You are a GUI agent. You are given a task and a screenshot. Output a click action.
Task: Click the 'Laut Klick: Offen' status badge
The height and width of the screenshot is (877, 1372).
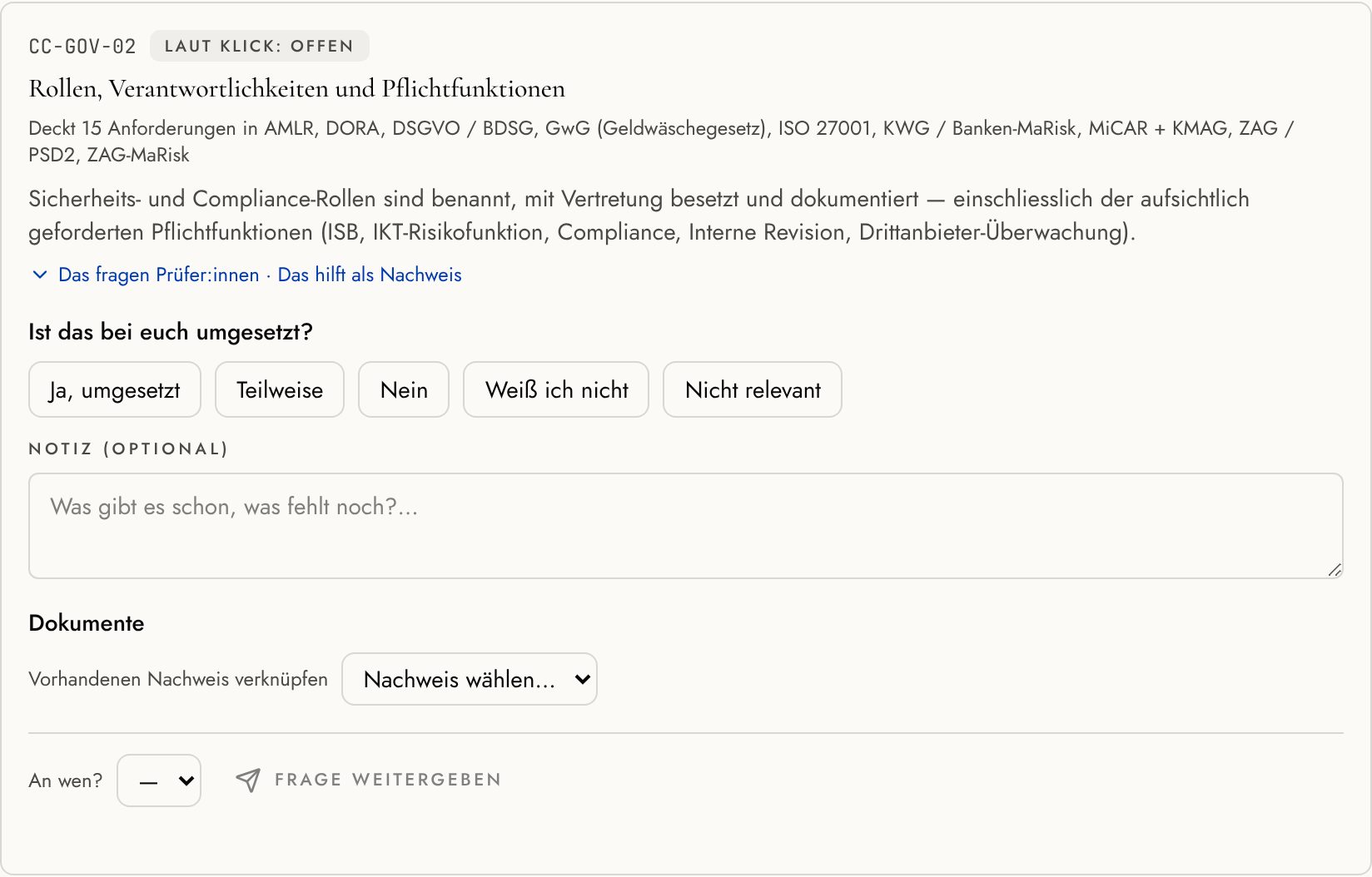260,46
